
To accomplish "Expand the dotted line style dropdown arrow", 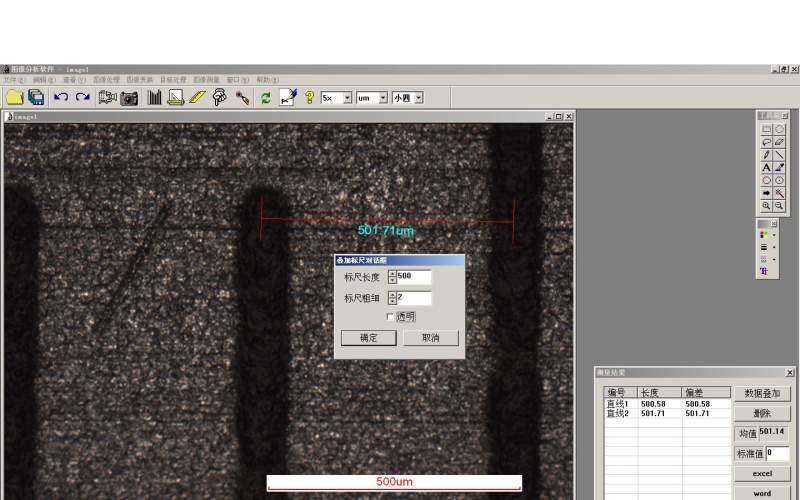I will [774, 259].
